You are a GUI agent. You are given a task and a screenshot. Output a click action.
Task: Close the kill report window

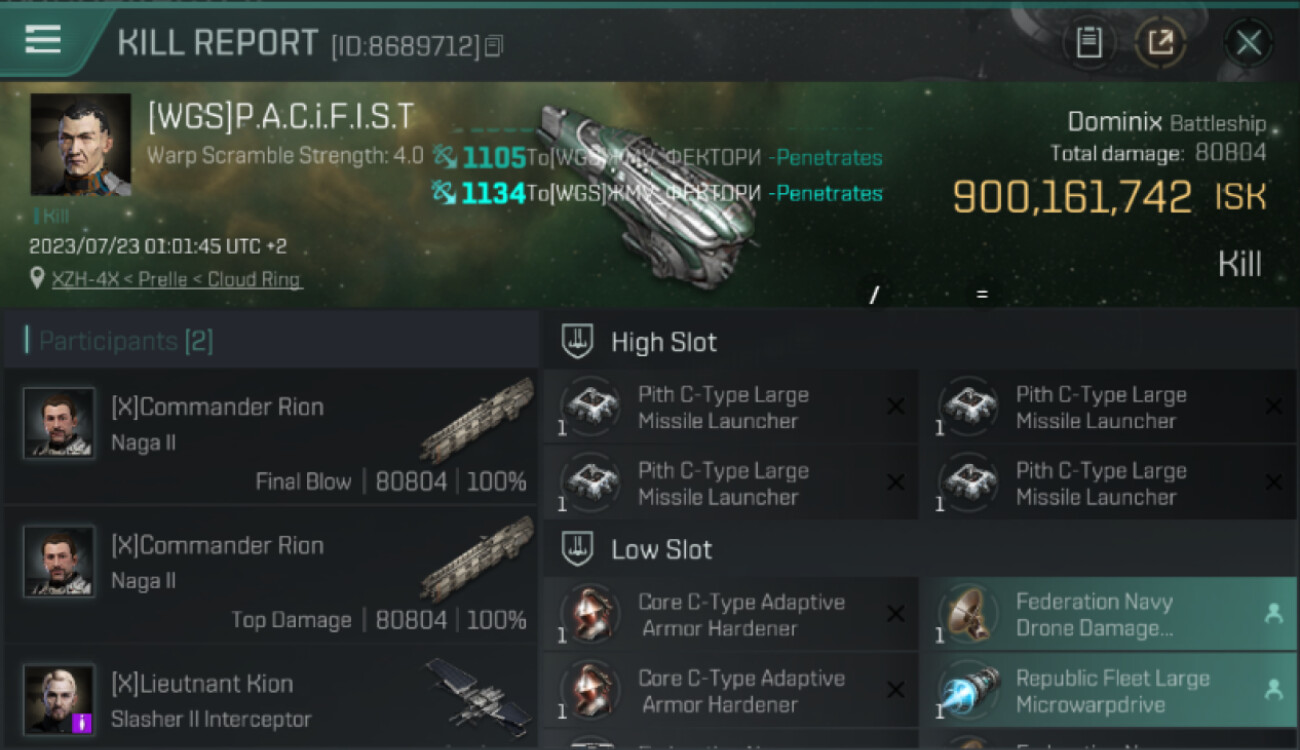1248,42
